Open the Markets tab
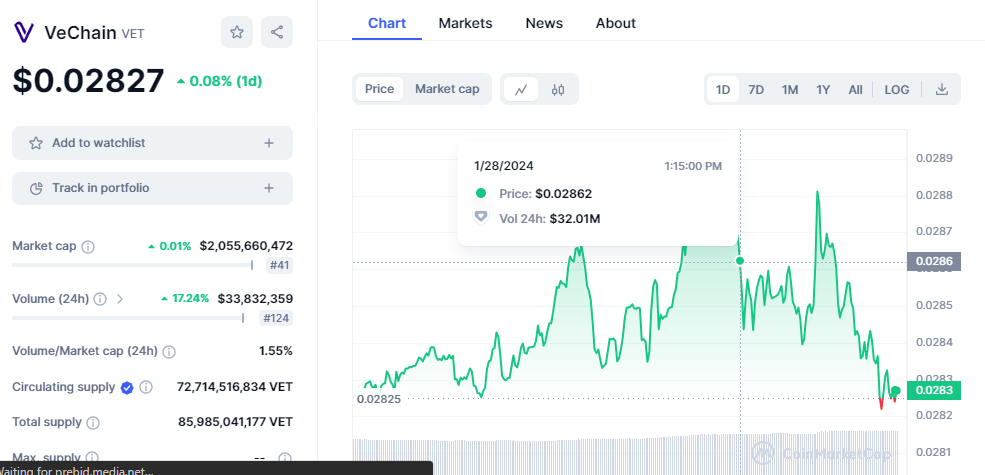Viewport: 985px width, 475px height. tap(465, 23)
